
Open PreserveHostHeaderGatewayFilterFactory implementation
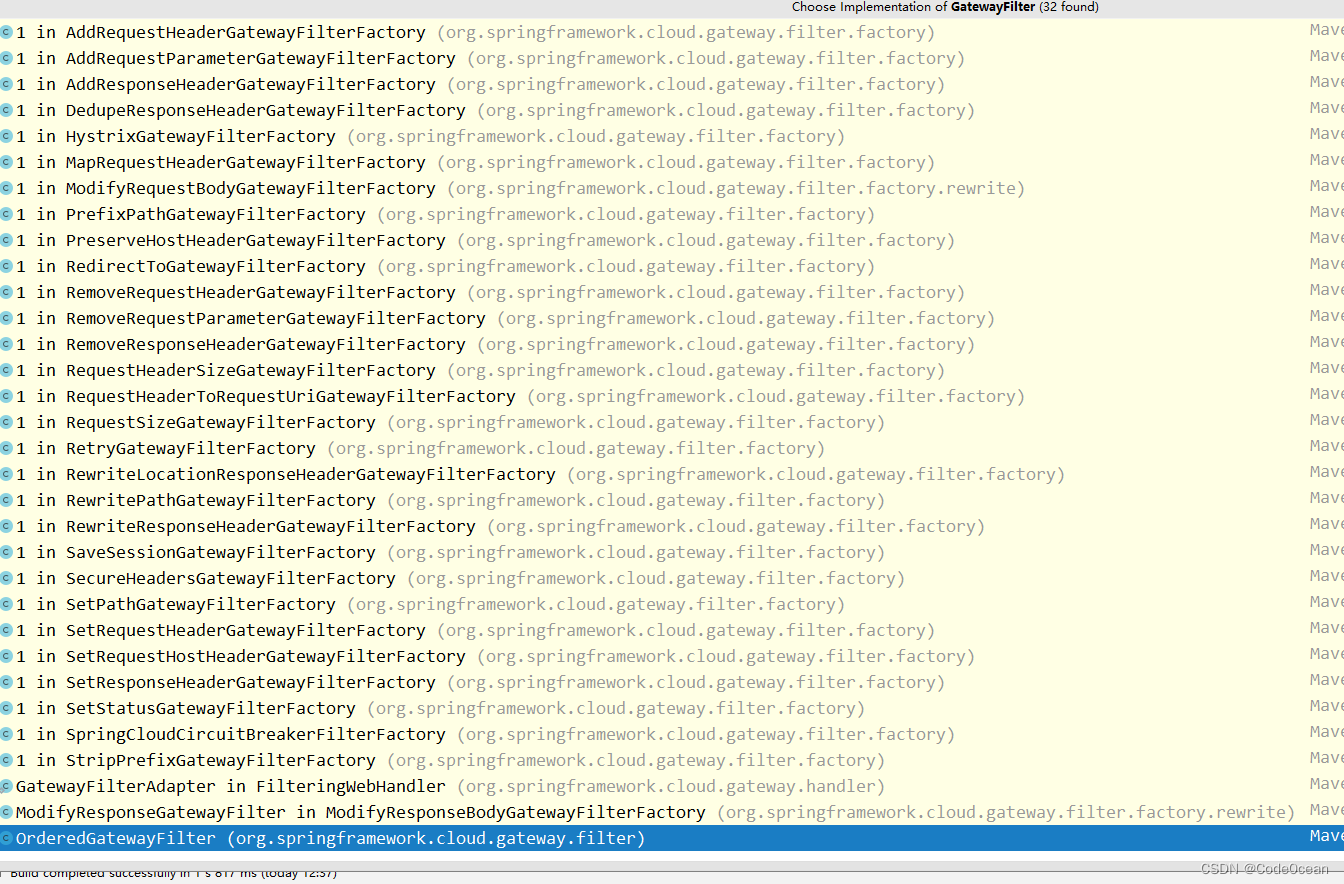[x=672, y=240]
